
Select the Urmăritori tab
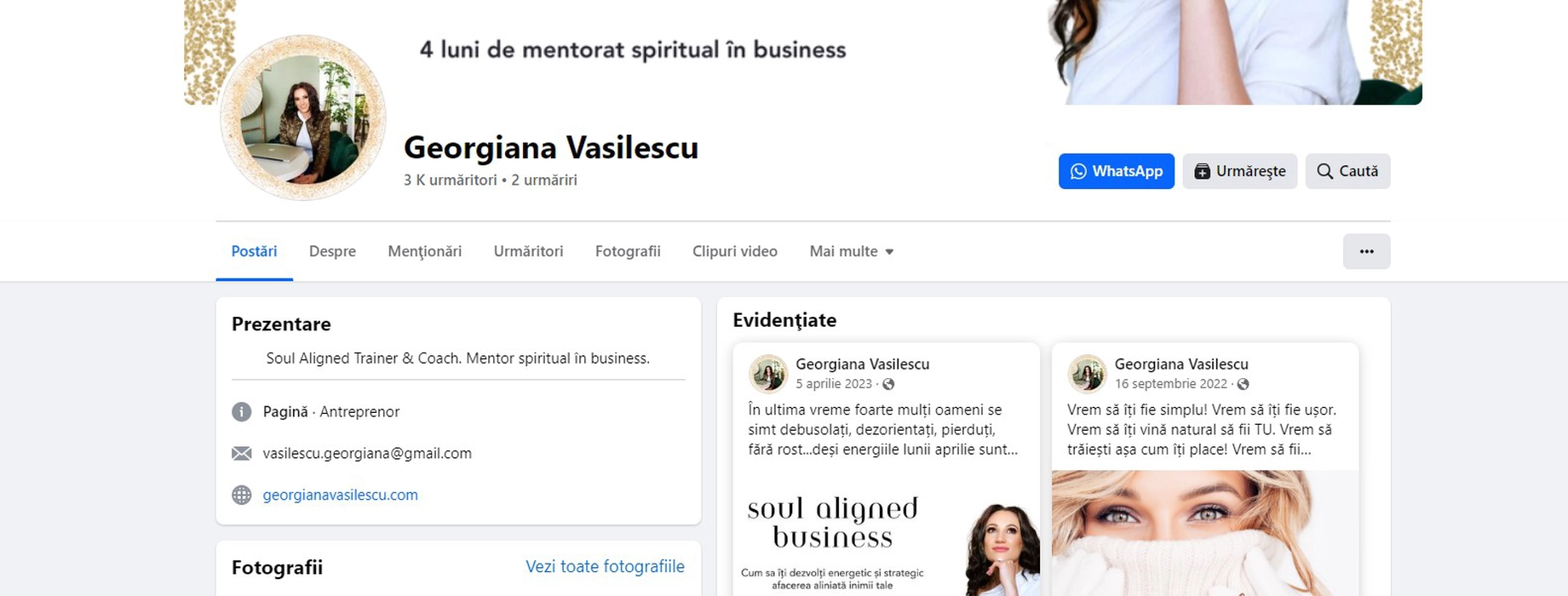pyautogui.click(x=528, y=251)
